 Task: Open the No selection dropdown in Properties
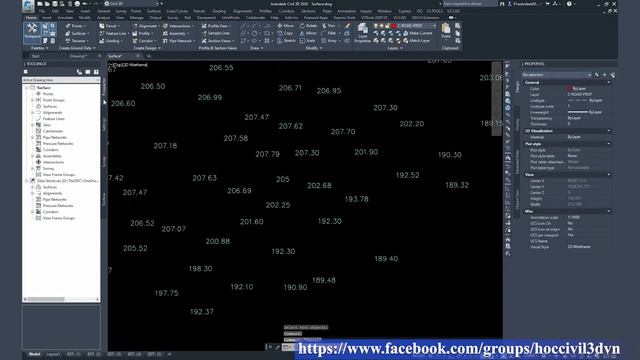click(557, 75)
